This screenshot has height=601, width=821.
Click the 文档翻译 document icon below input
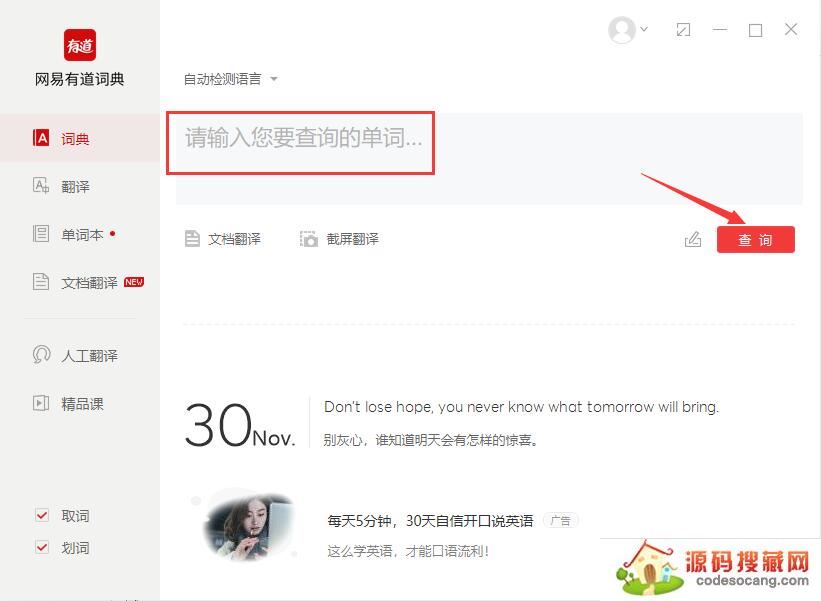[x=192, y=239]
